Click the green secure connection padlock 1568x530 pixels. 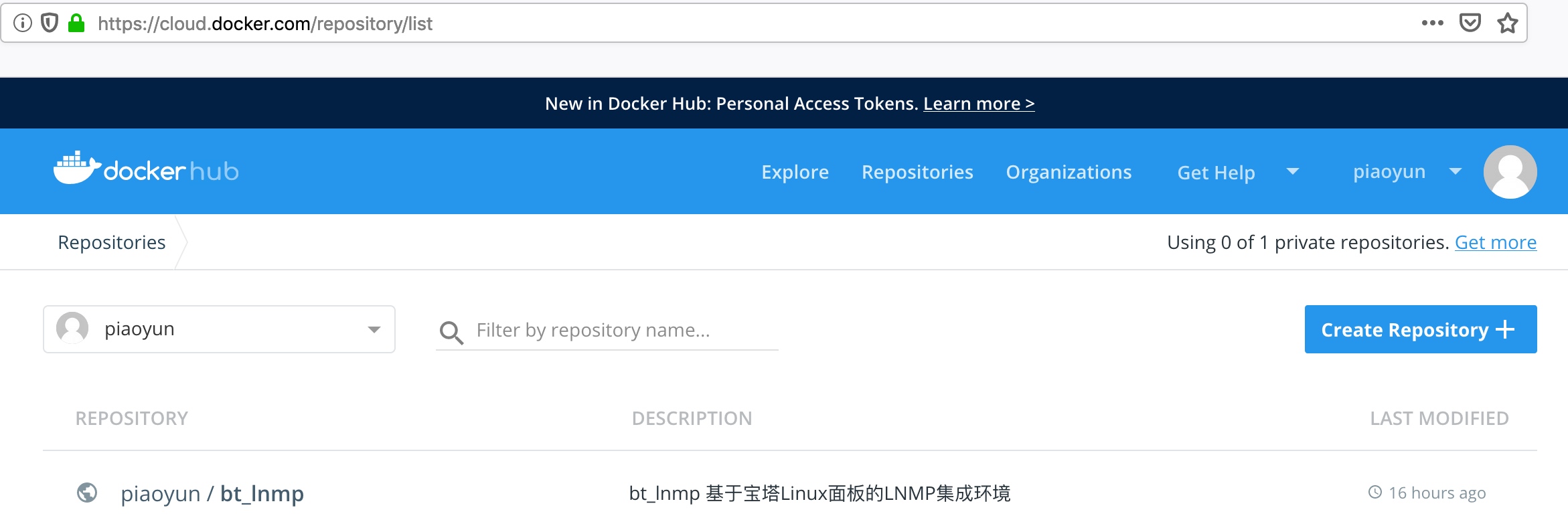[77, 23]
